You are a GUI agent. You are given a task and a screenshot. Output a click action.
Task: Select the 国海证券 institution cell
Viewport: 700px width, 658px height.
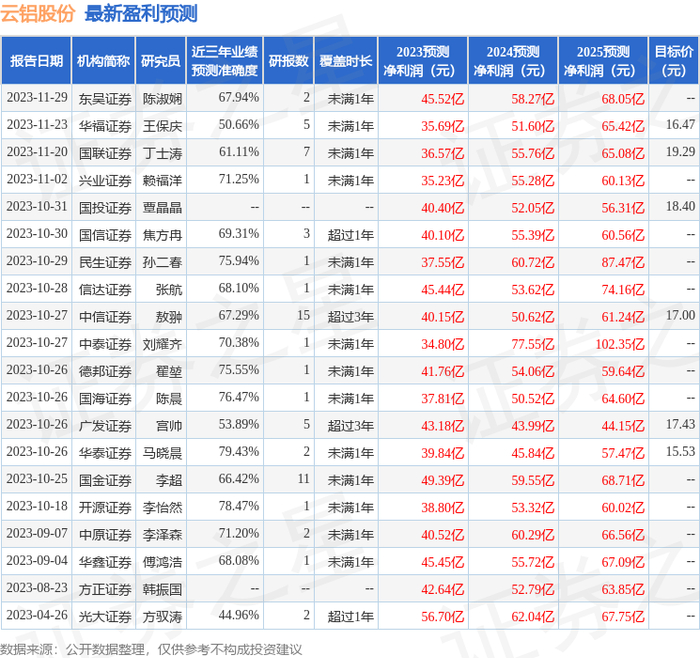click(x=105, y=398)
